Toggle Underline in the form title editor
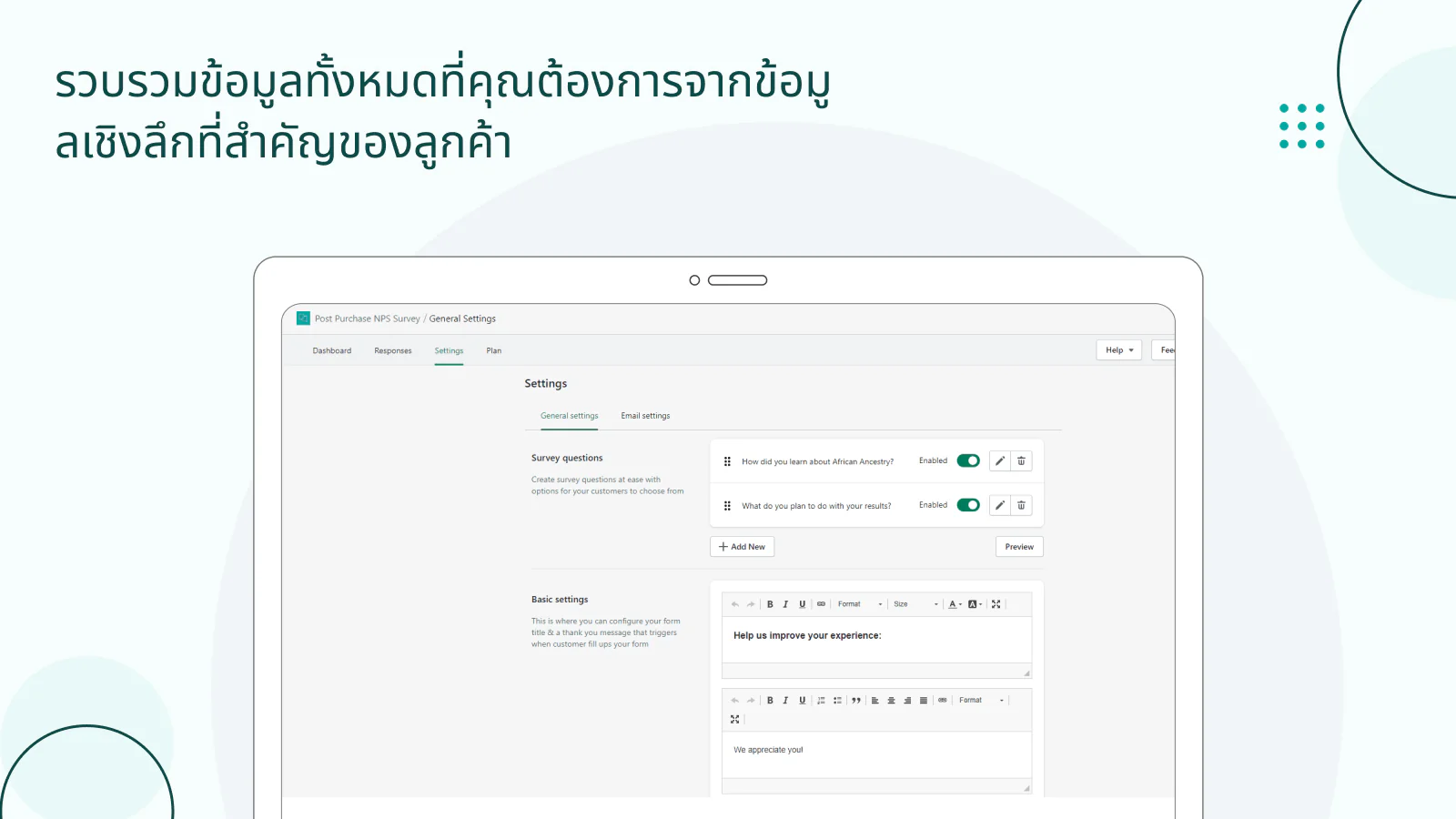This screenshot has height=819, width=1456. (x=802, y=604)
